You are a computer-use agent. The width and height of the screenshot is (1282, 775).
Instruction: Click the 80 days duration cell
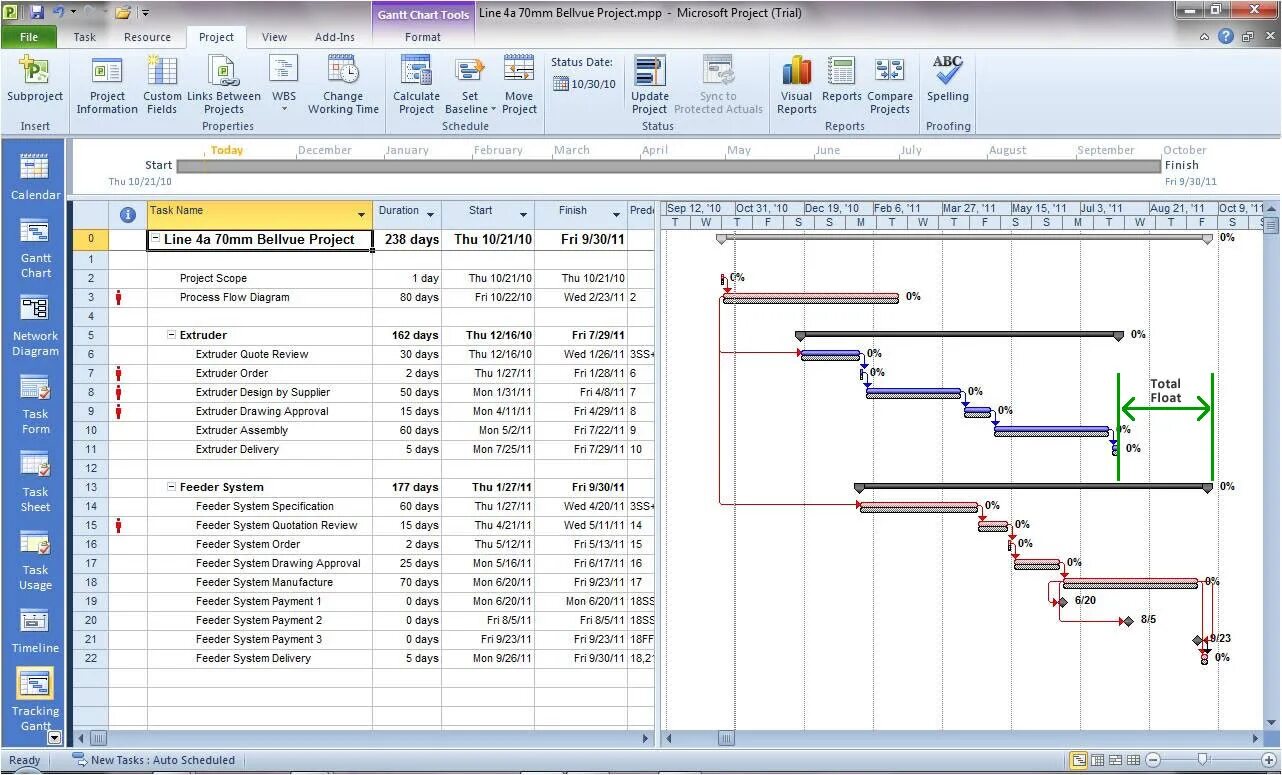click(x=407, y=297)
